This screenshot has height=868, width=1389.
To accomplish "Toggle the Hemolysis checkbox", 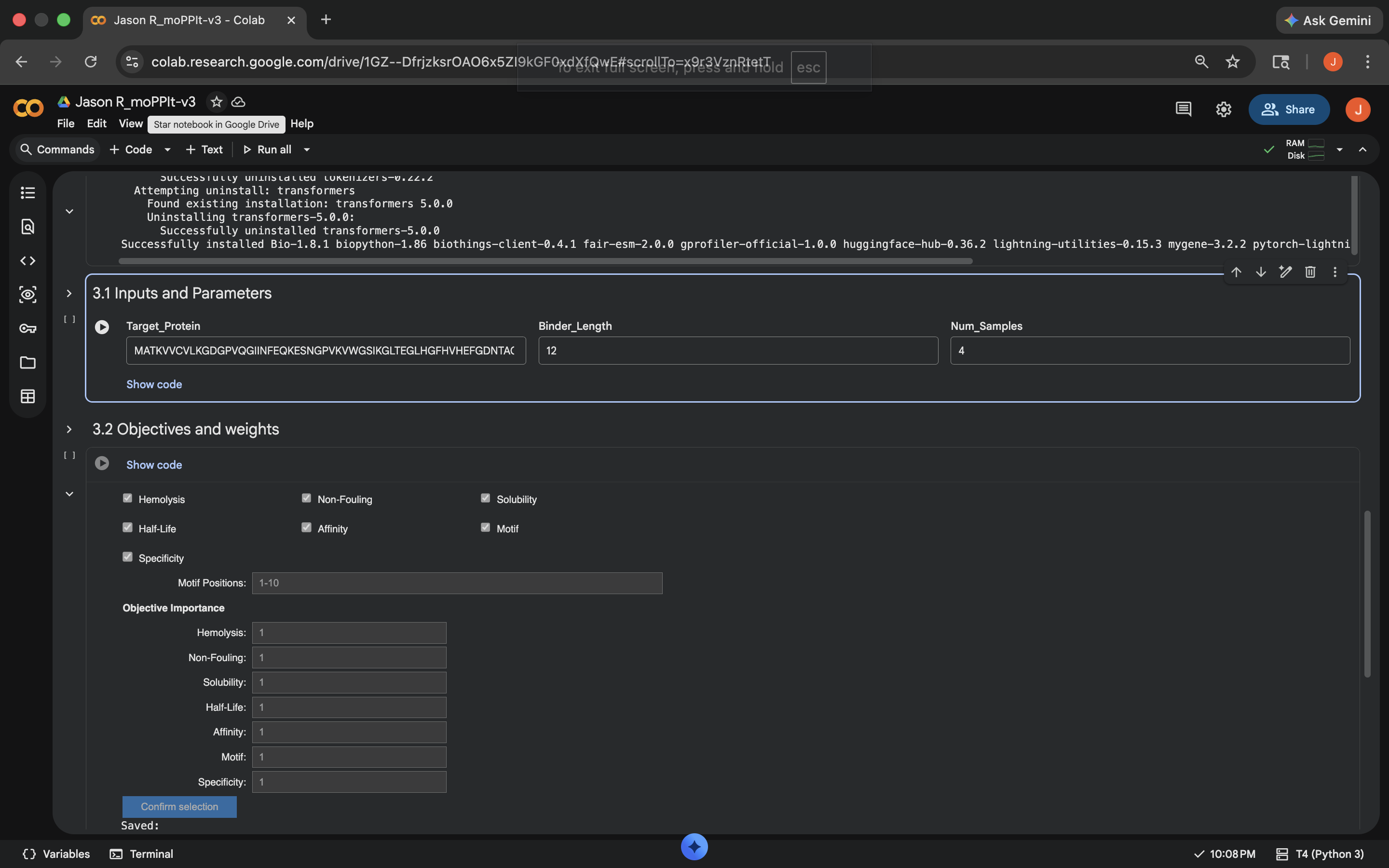I will point(127,498).
